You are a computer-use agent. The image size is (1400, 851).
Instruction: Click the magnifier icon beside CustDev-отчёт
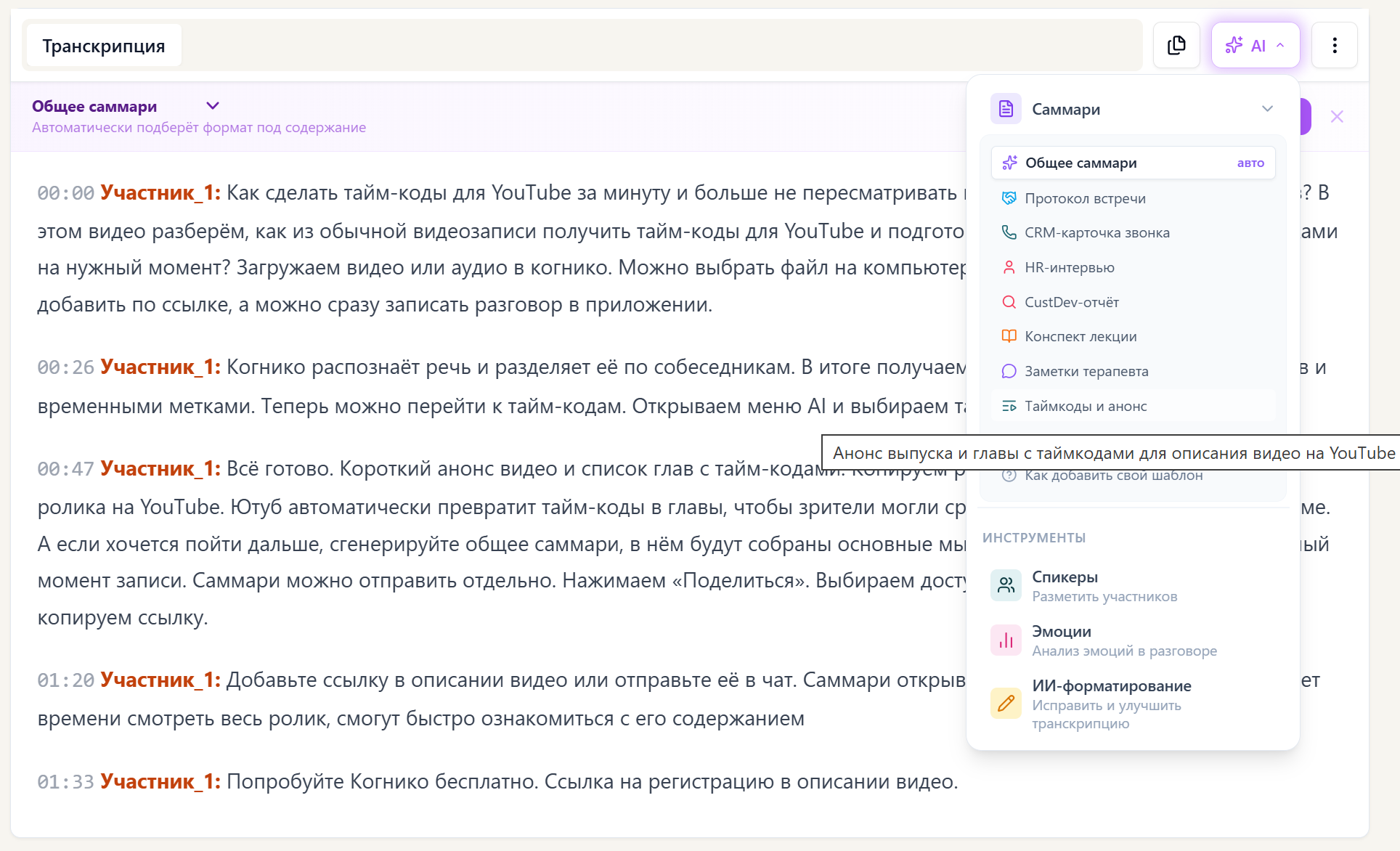coord(1009,302)
